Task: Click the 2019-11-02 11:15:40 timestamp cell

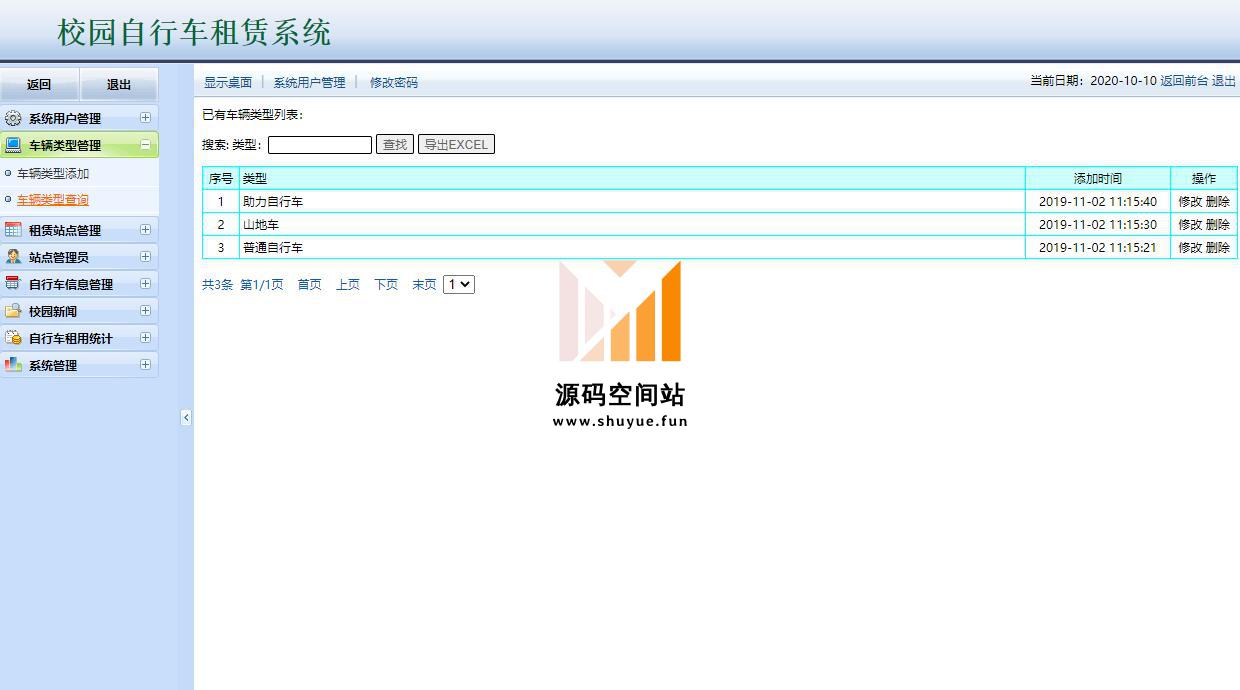Action: tap(1098, 201)
